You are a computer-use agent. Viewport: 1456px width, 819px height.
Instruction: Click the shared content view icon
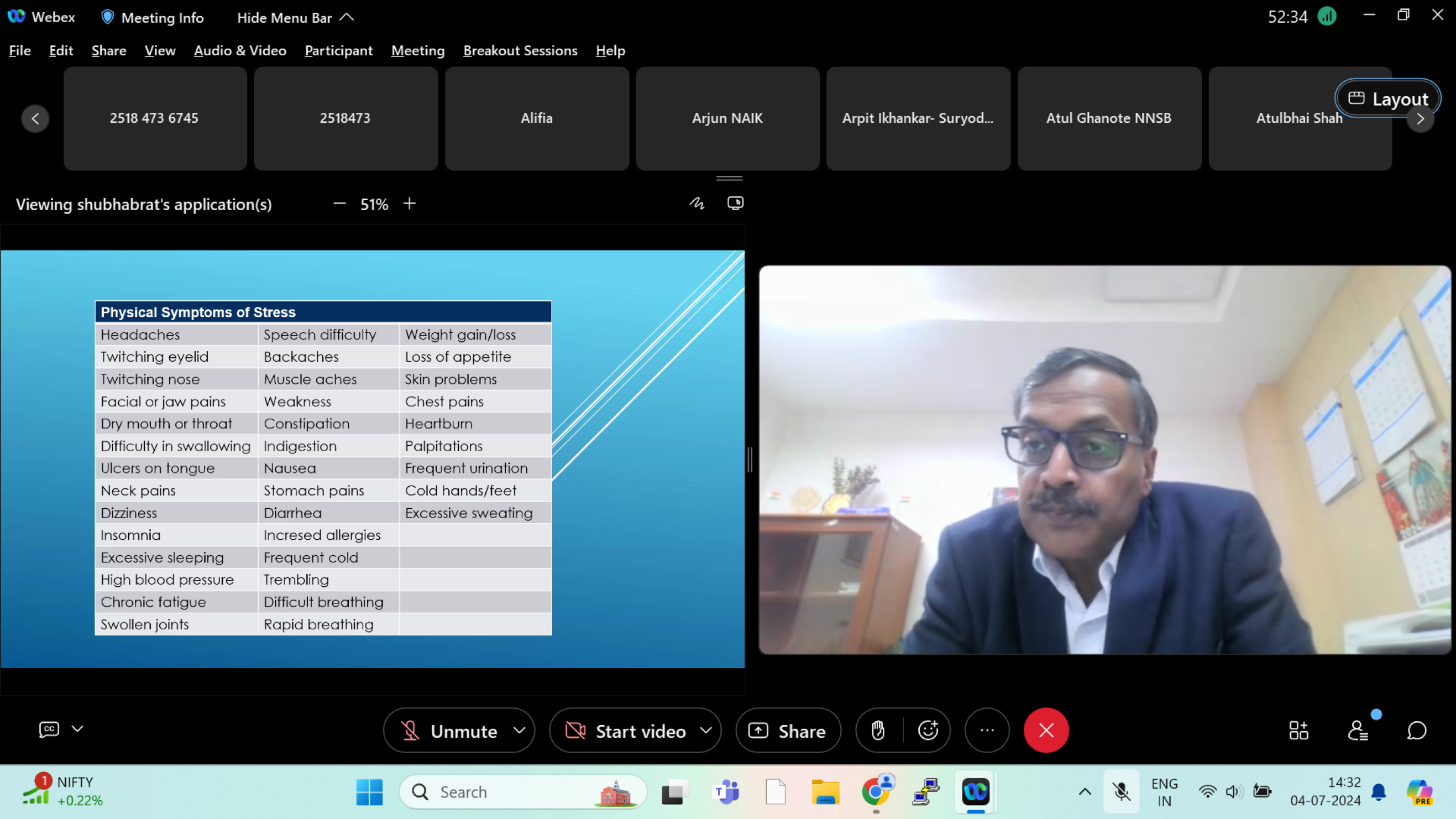tap(735, 204)
